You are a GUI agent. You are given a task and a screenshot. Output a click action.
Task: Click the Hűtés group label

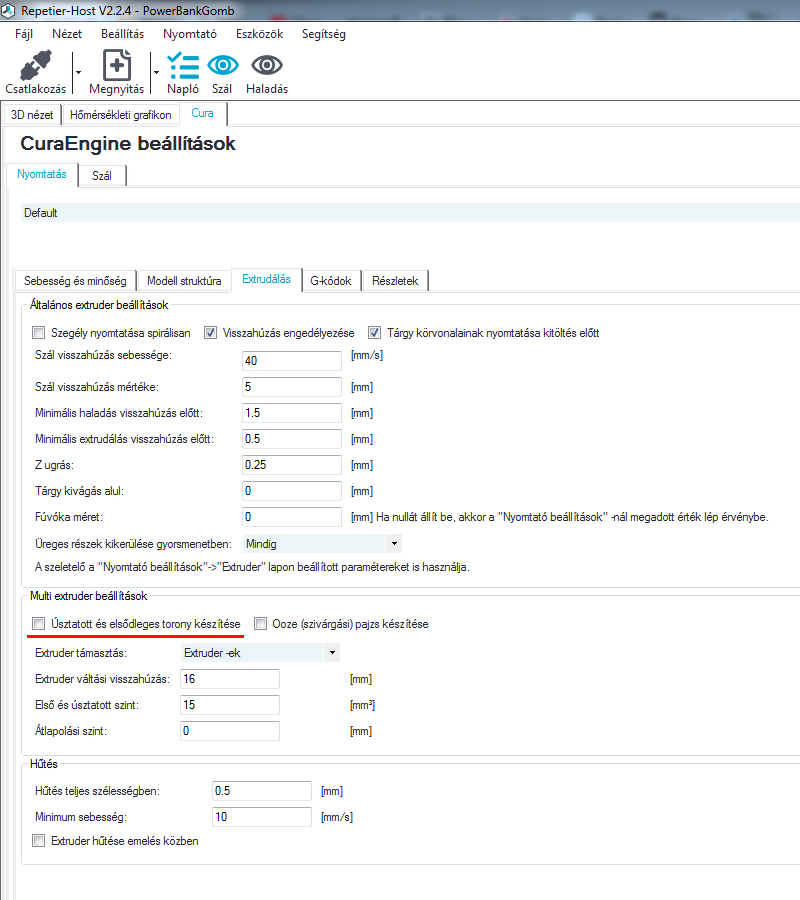click(44, 764)
